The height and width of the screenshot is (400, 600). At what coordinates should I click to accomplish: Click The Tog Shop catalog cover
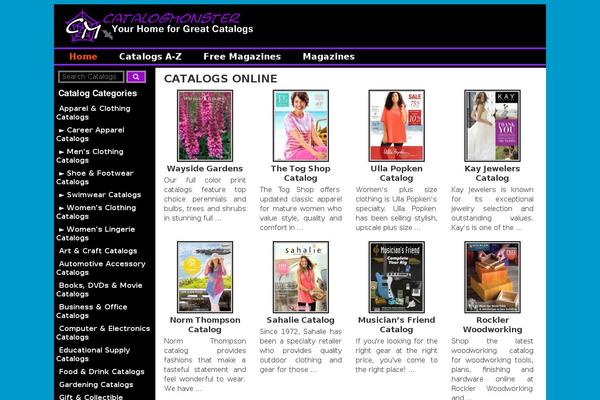301,126
